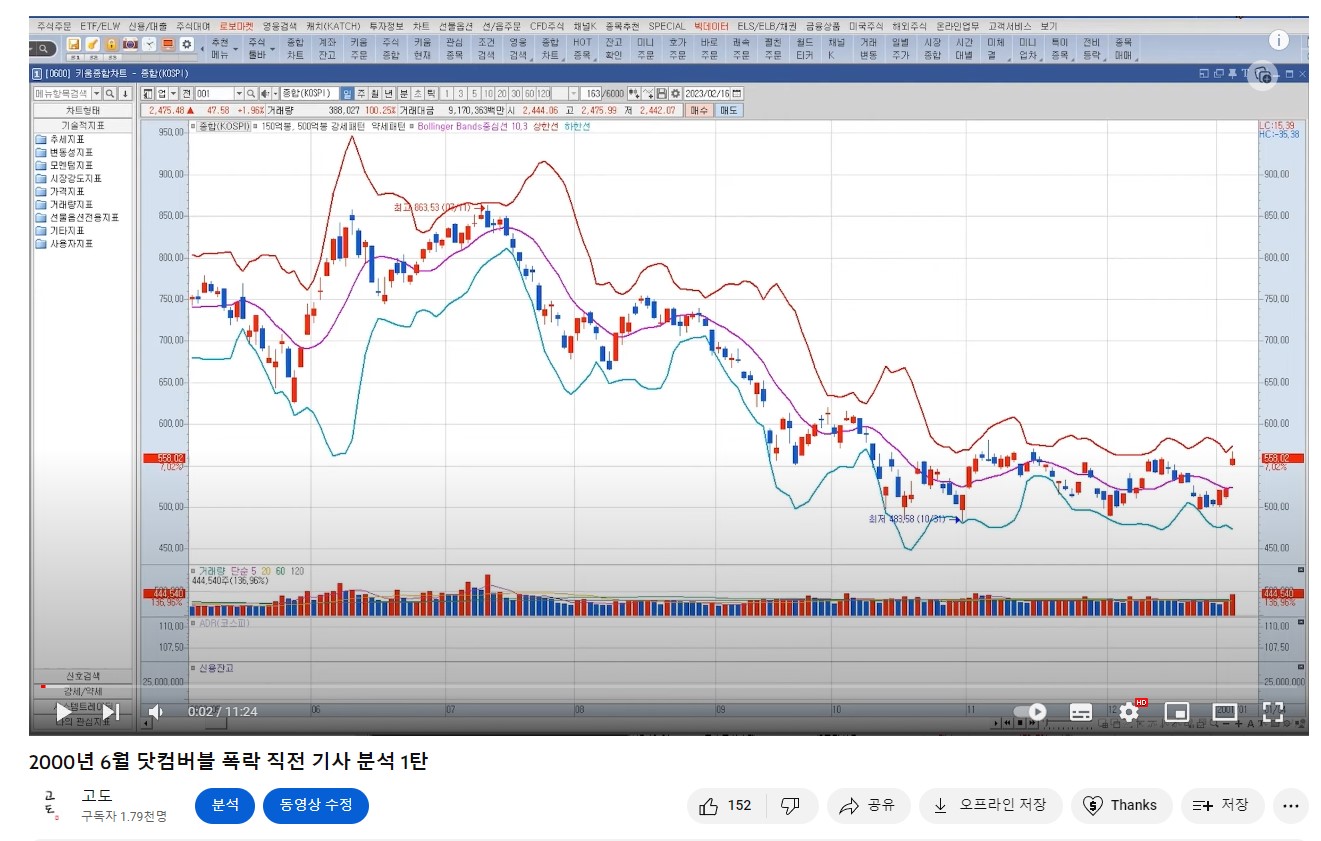Select 주 weekly chart period
The height and width of the screenshot is (841, 1321).
click(361, 93)
